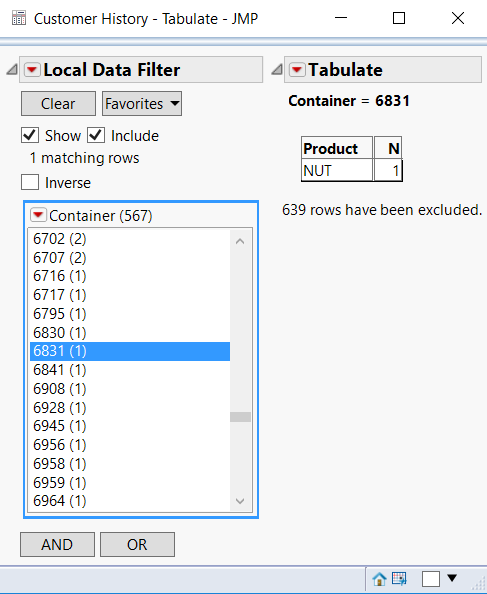Select container 6945 (1) in list
487x594 pixels.
coord(130,426)
